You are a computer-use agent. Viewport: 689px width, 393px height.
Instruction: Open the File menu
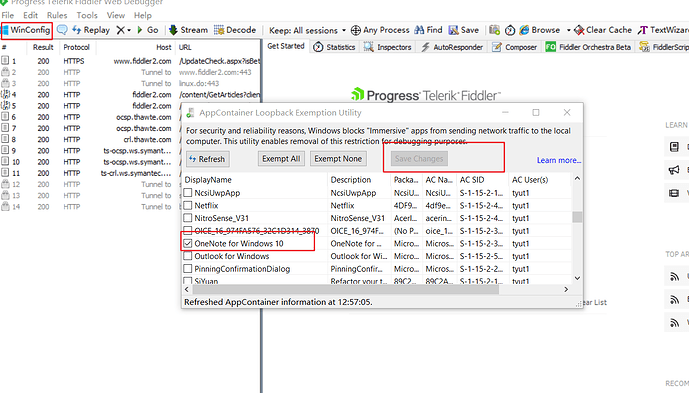coord(7,15)
